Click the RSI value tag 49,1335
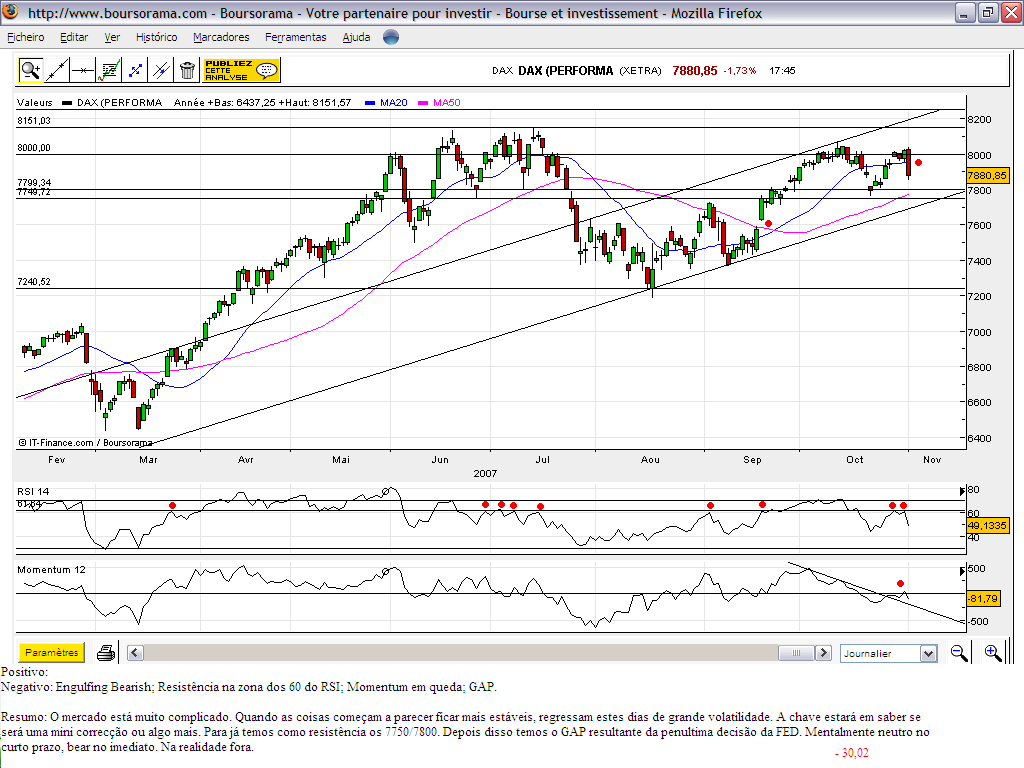This screenshot has height=768, width=1024. [x=987, y=525]
